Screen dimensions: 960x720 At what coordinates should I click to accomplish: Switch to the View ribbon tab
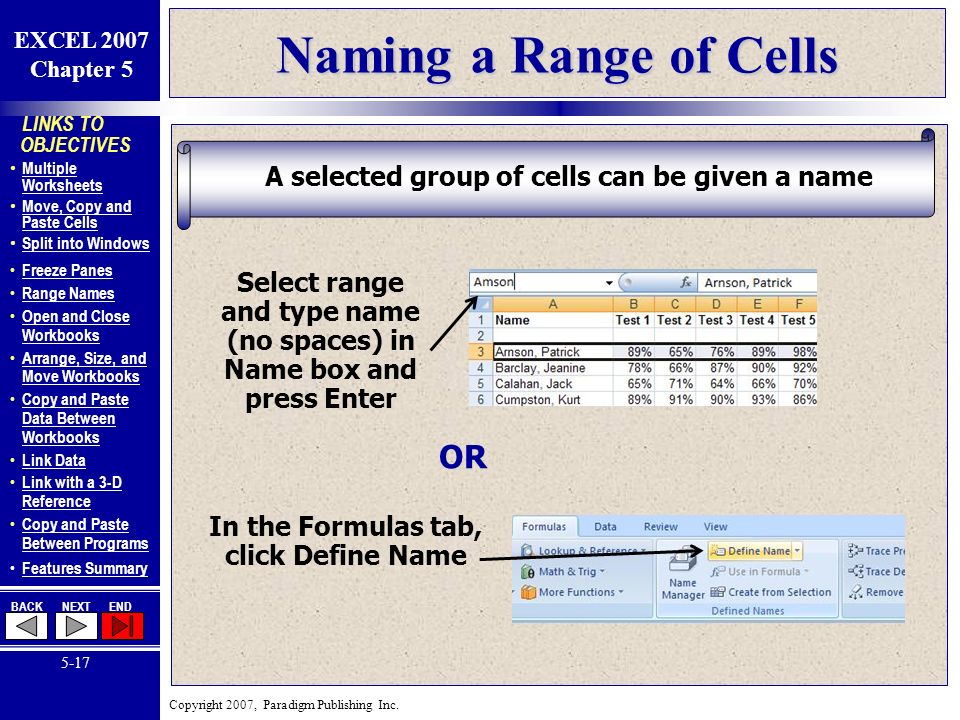click(715, 527)
